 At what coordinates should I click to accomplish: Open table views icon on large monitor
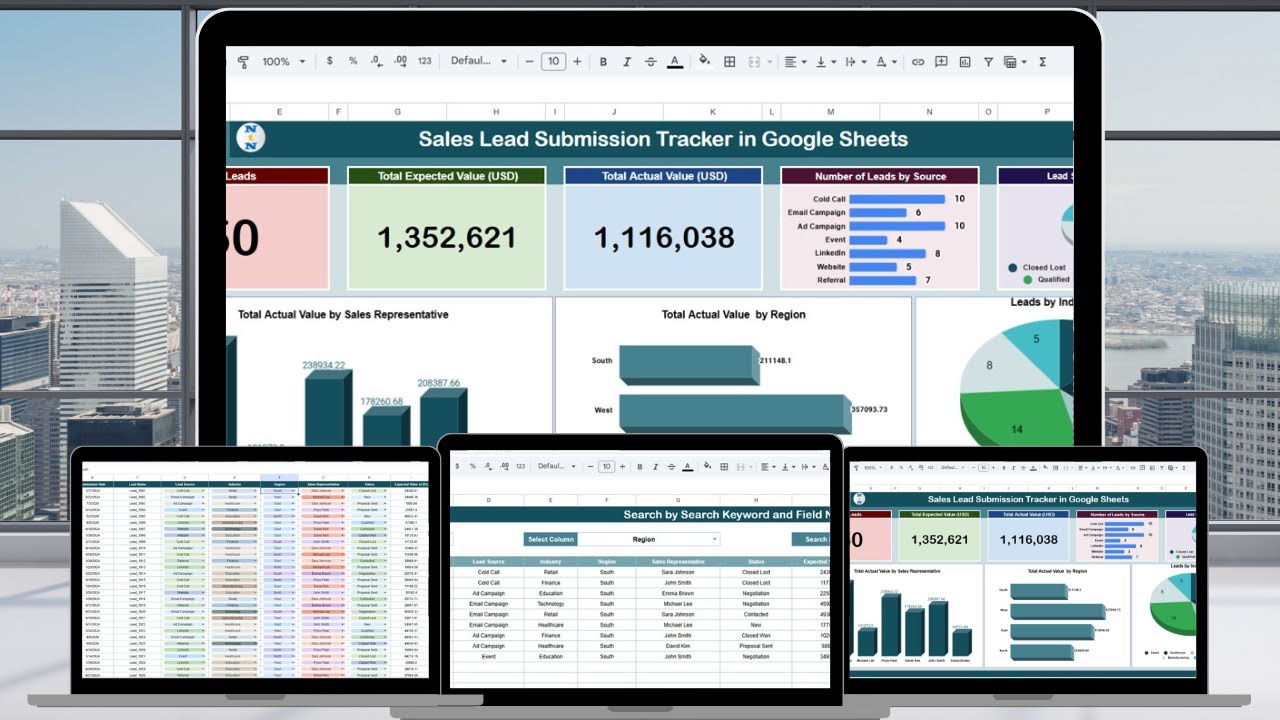tap(1010, 62)
